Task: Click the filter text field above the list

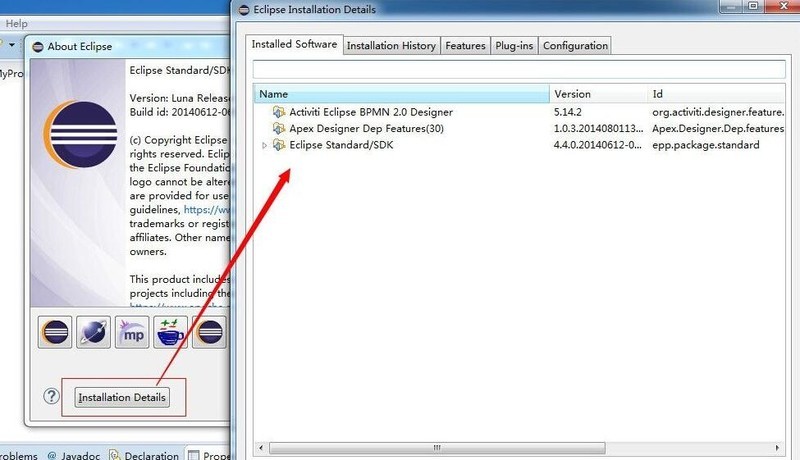Action: 518,69
